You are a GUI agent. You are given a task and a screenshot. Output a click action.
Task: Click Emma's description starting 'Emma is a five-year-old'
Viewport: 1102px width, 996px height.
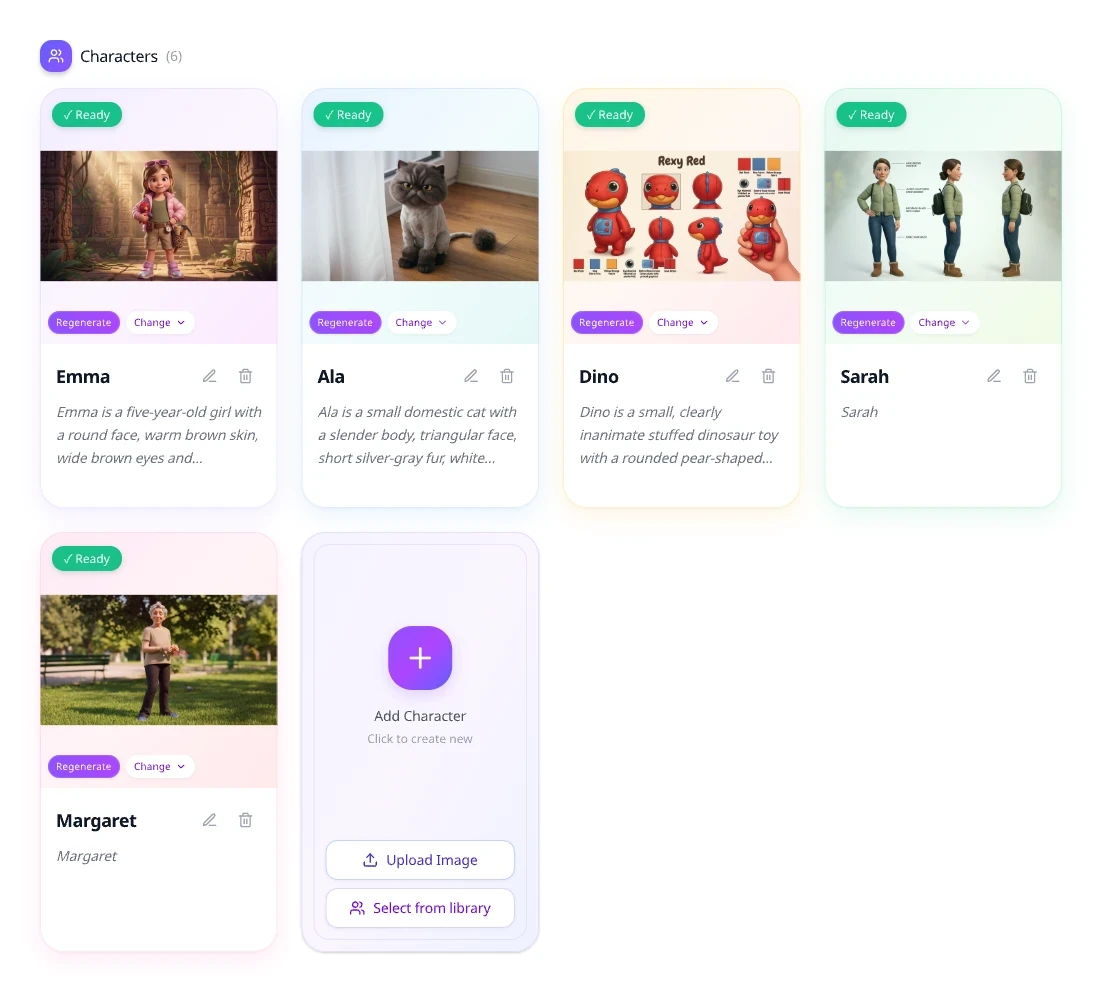160,435
